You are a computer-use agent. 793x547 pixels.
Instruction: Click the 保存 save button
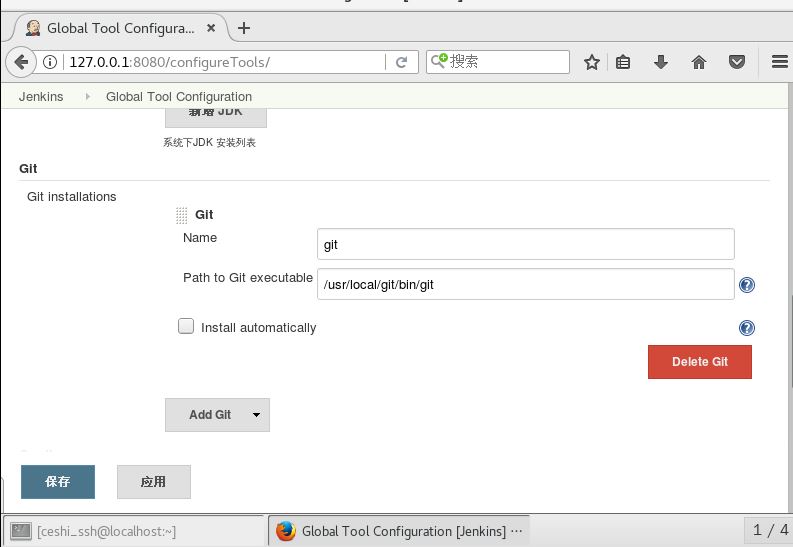pyautogui.click(x=58, y=481)
